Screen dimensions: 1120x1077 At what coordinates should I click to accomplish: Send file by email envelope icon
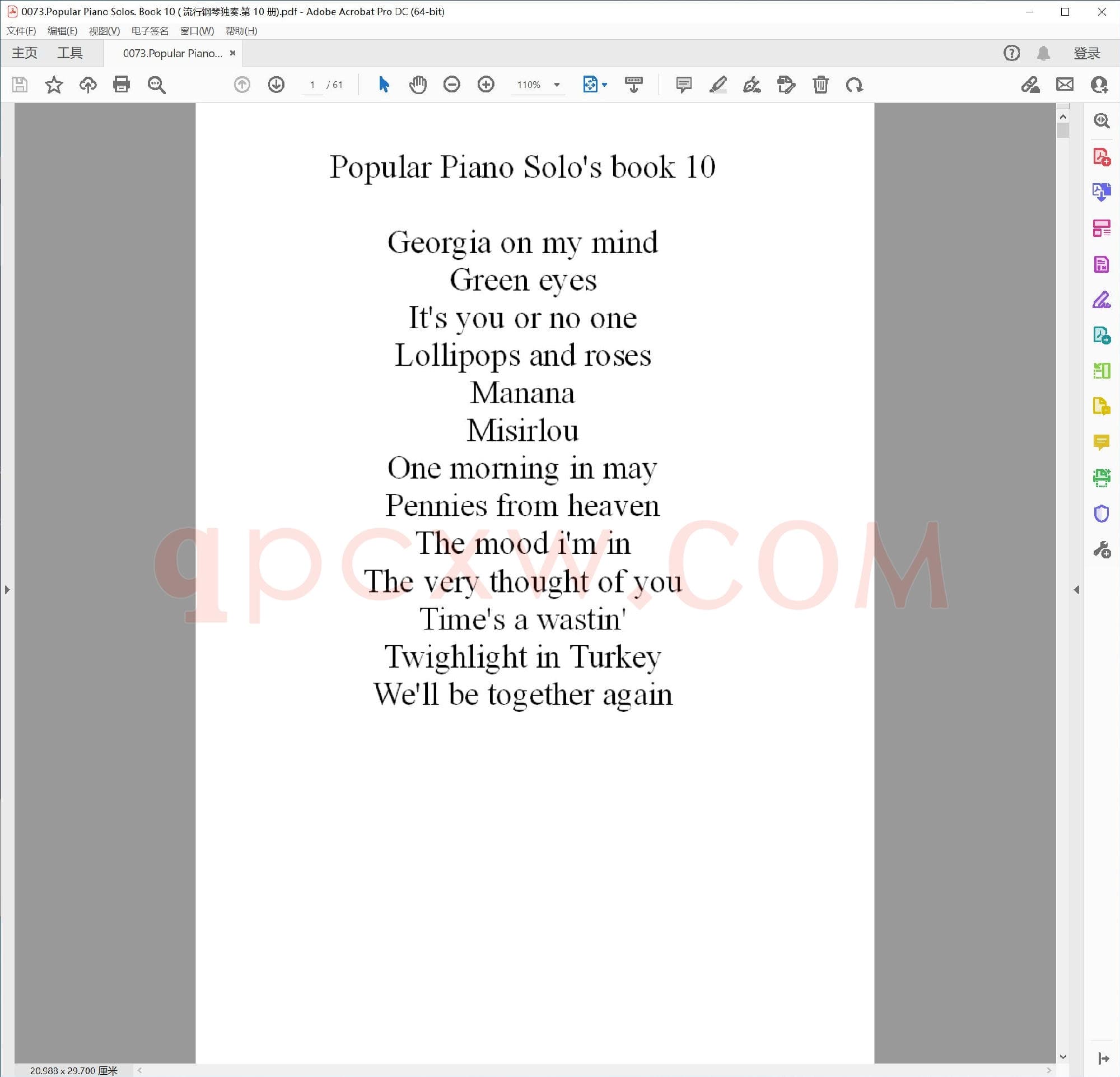click(1065, 85)
